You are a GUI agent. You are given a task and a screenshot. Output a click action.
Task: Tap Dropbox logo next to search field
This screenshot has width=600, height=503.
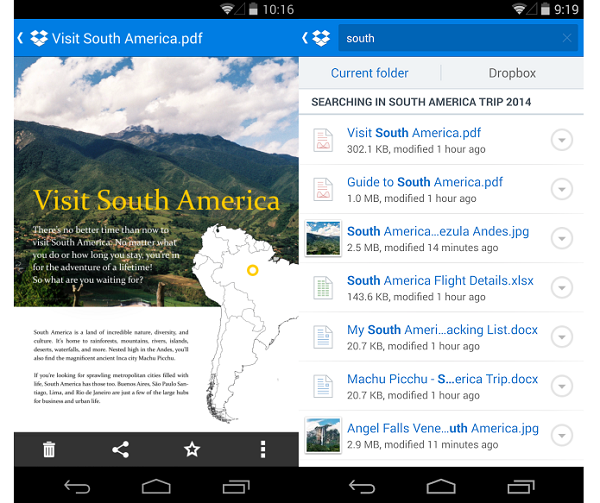321,38
